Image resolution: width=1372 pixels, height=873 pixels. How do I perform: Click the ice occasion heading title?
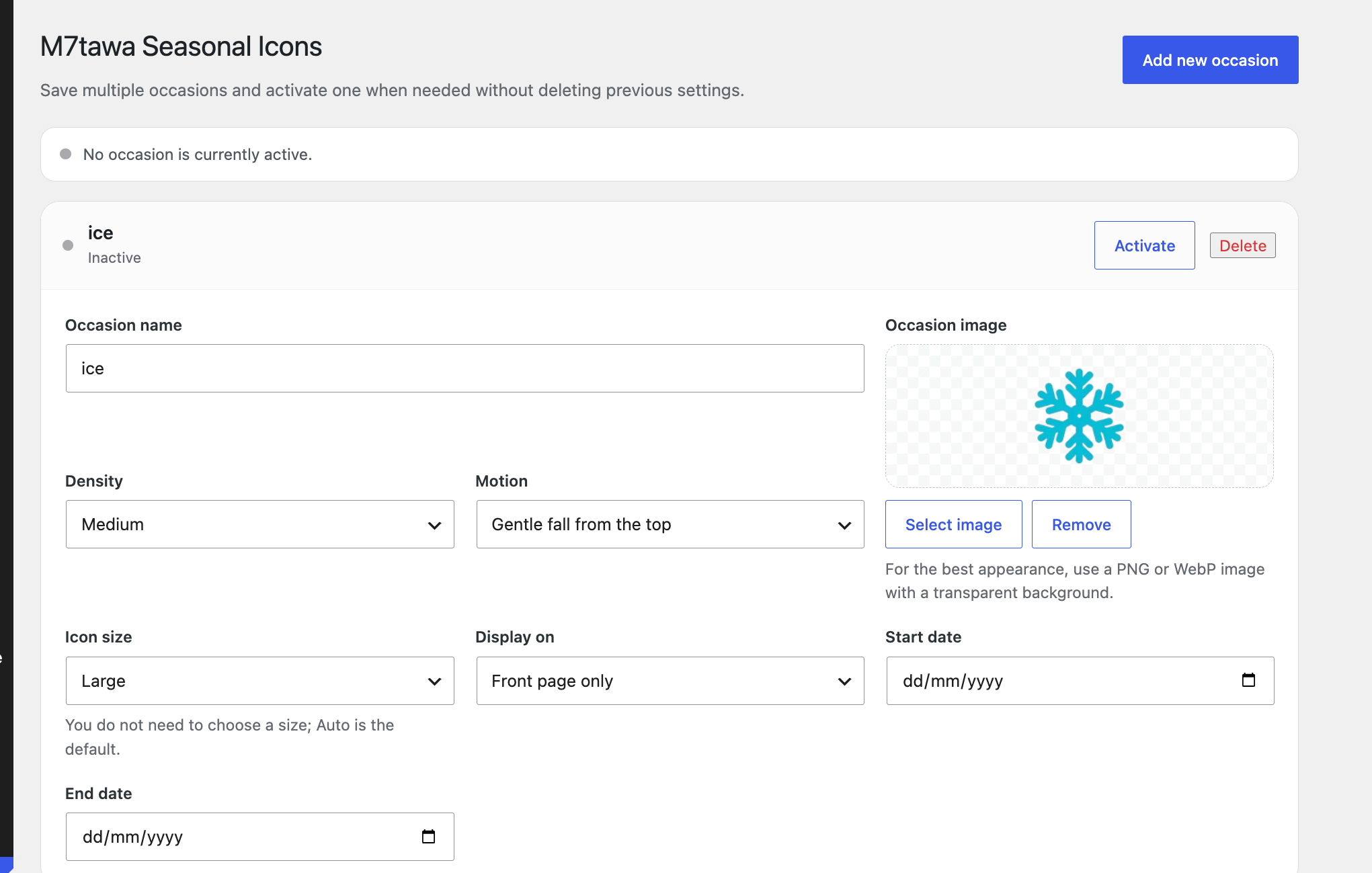pos(100,233)
